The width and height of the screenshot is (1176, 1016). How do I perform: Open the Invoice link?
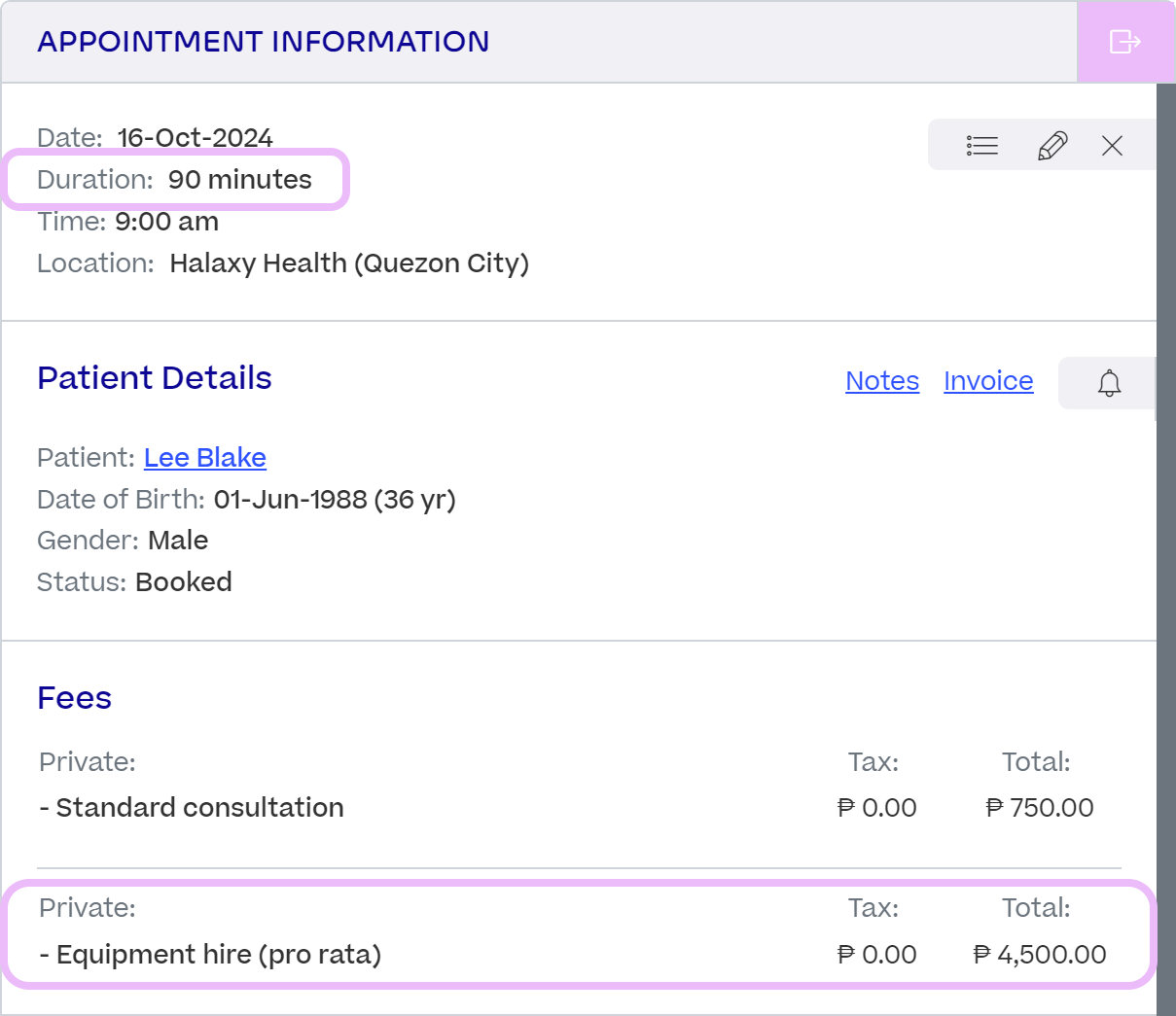988,381
